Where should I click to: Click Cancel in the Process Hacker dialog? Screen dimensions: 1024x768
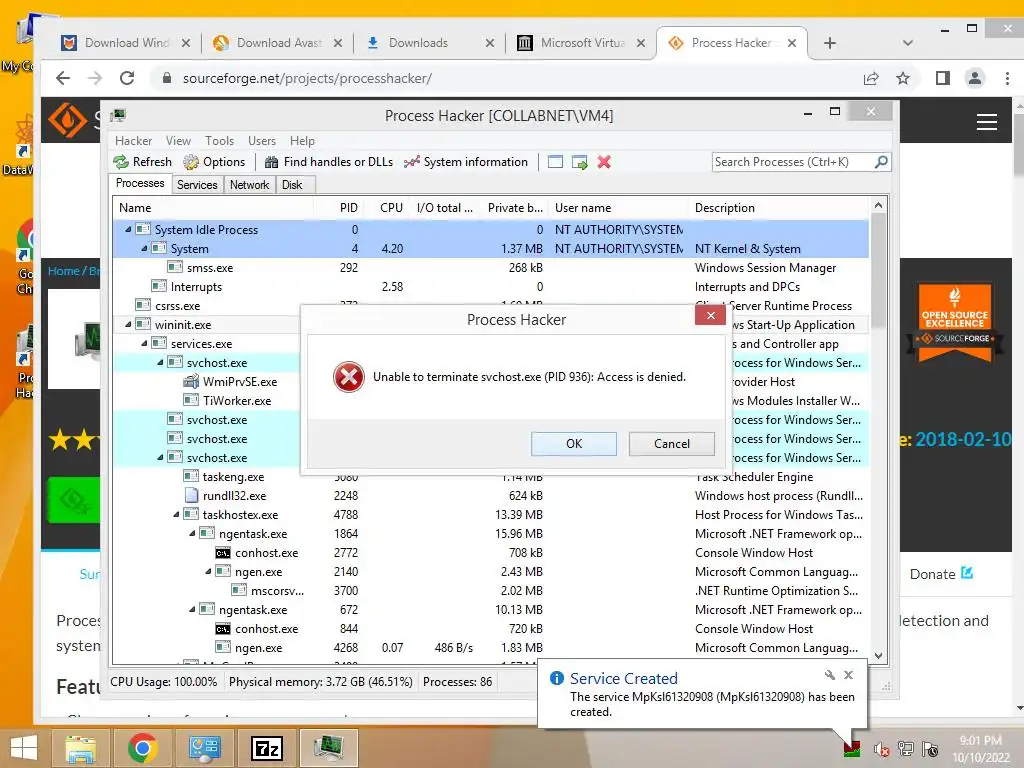pyautogui.click(x=671, y=443)
